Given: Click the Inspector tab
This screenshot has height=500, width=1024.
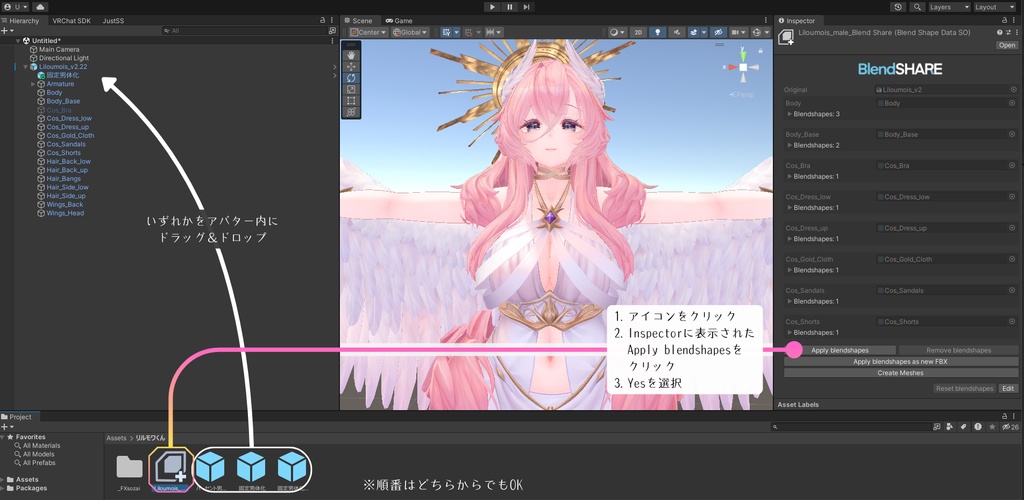Looking at the screenshot, I should 797,21.
